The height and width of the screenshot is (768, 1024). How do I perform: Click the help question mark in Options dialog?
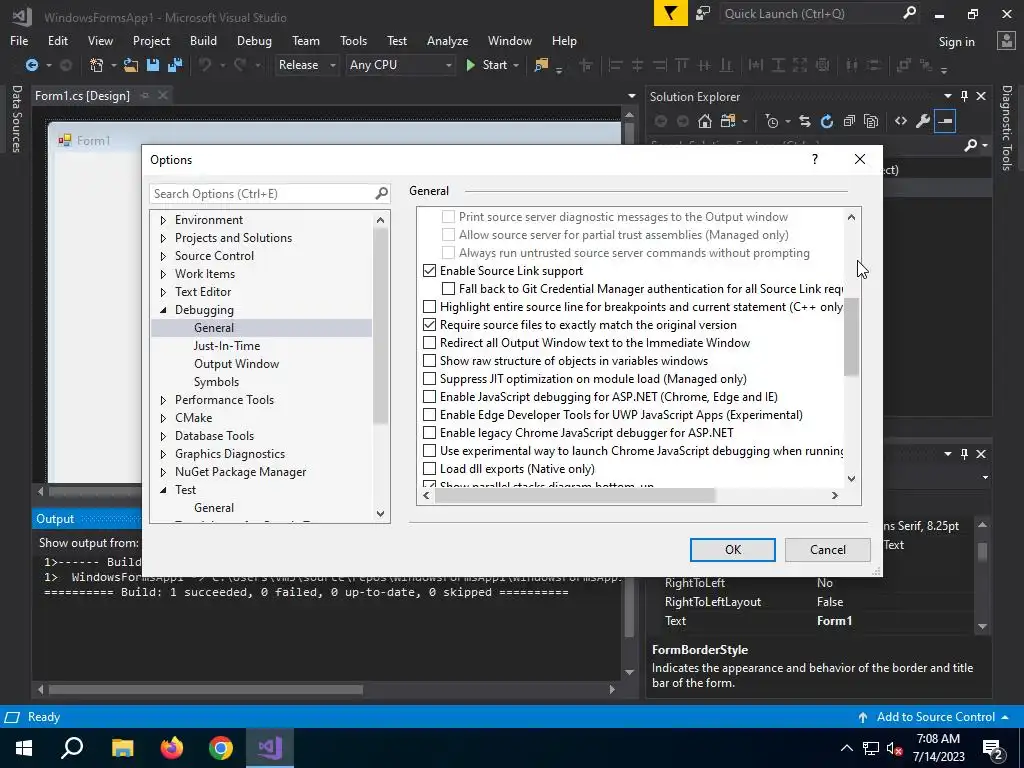pyautogui.click(x=814, y=159)
